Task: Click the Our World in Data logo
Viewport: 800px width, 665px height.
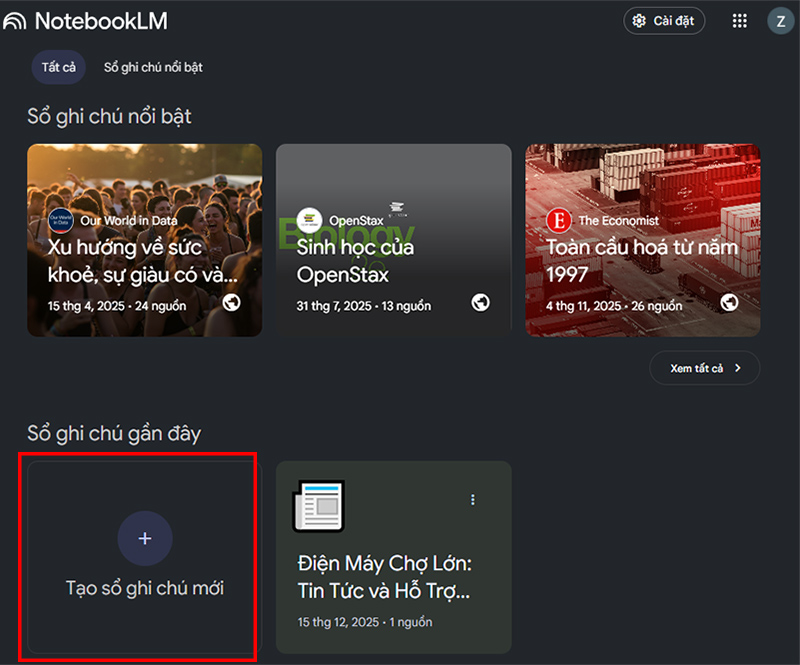Action: 61,220
